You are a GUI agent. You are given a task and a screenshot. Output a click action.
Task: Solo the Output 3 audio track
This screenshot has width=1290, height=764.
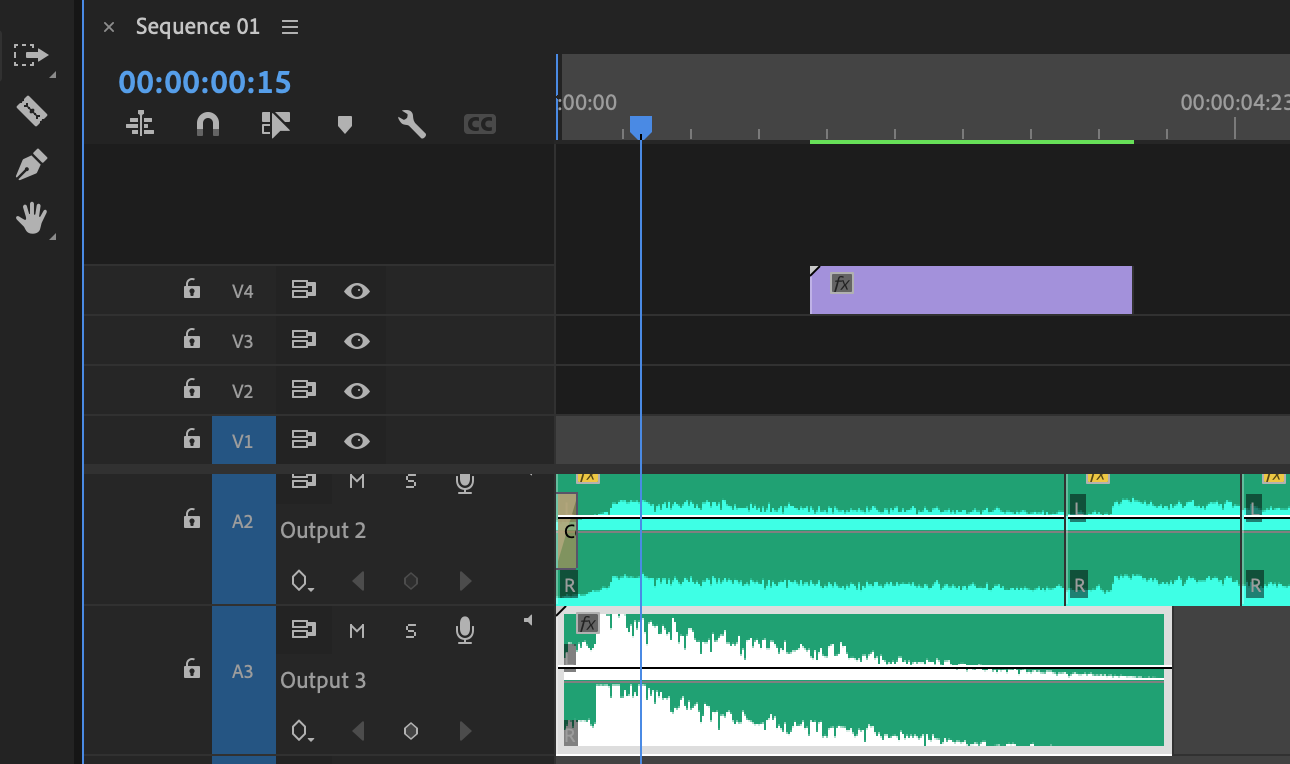(410, 630)
